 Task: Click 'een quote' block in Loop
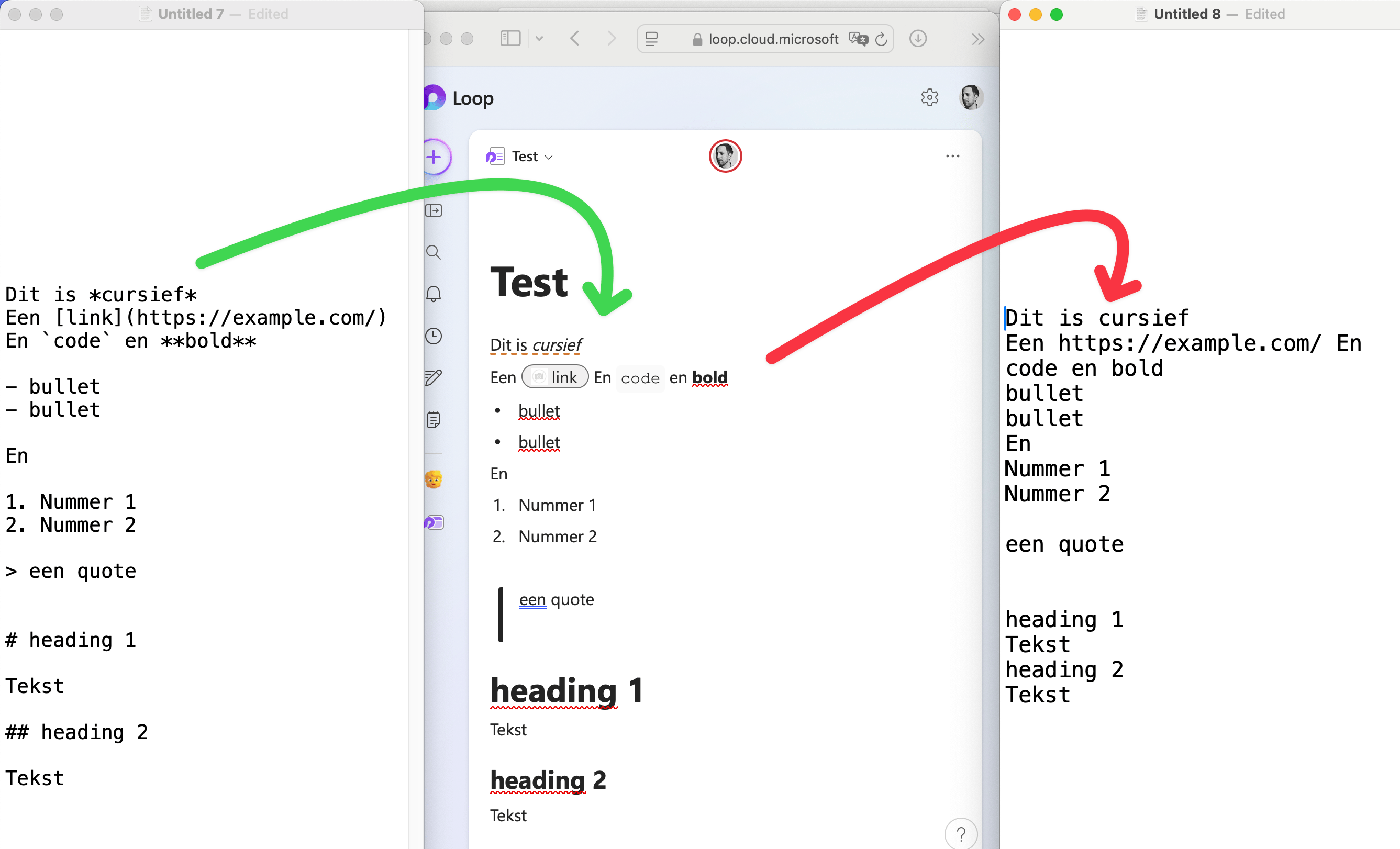[556, 599]
